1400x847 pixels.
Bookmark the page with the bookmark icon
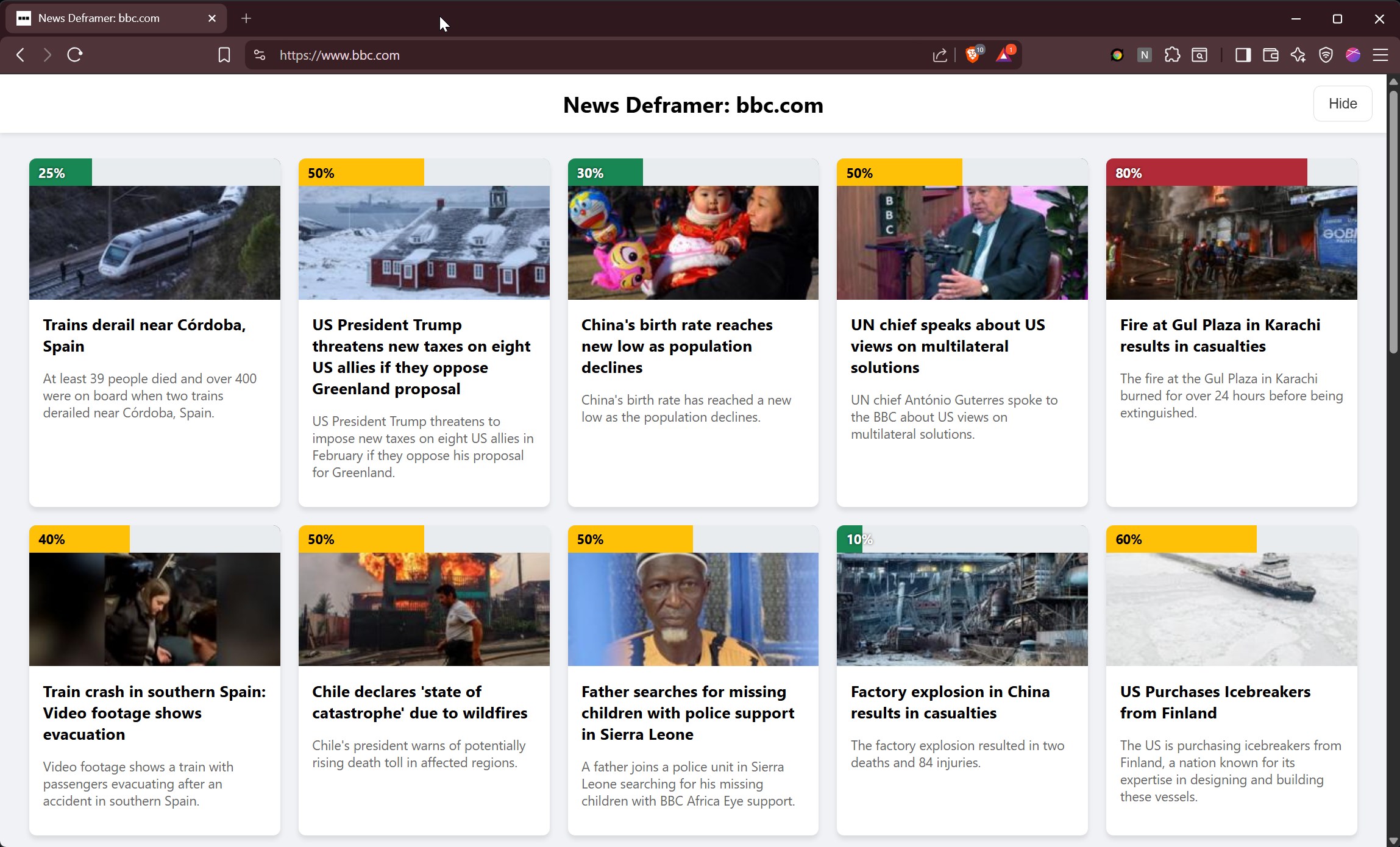pyautogui.click(x=224, y=55)
